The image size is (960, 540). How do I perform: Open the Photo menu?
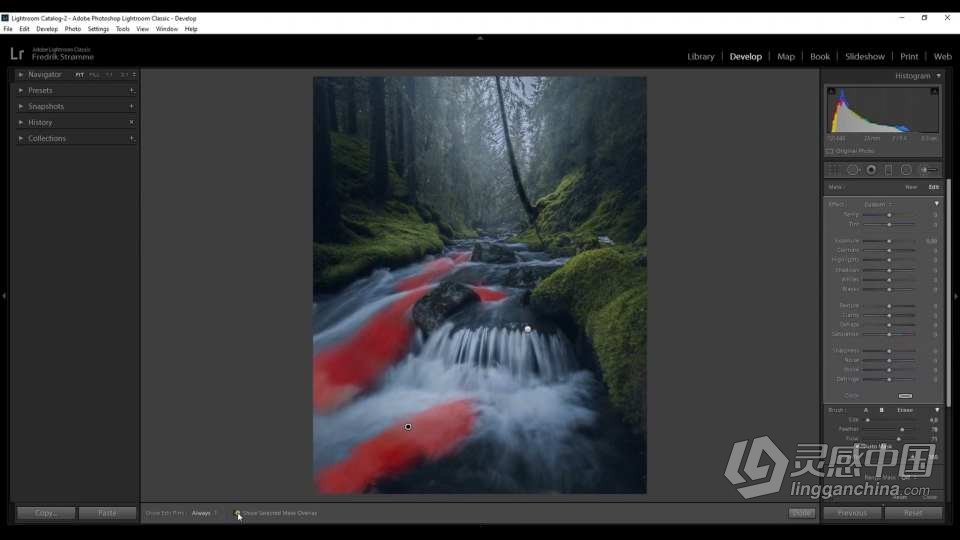click(73, 29)
